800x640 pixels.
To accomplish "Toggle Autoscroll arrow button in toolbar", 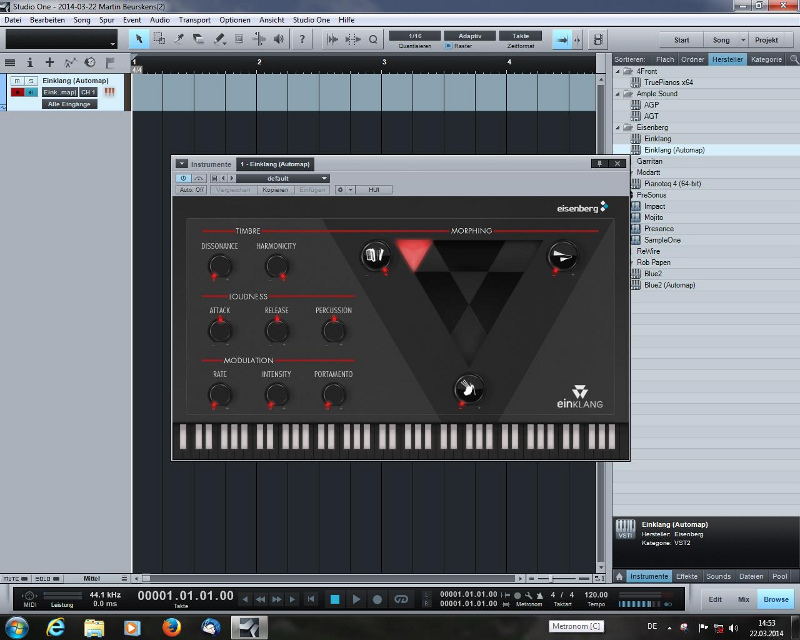I will 562,39.
